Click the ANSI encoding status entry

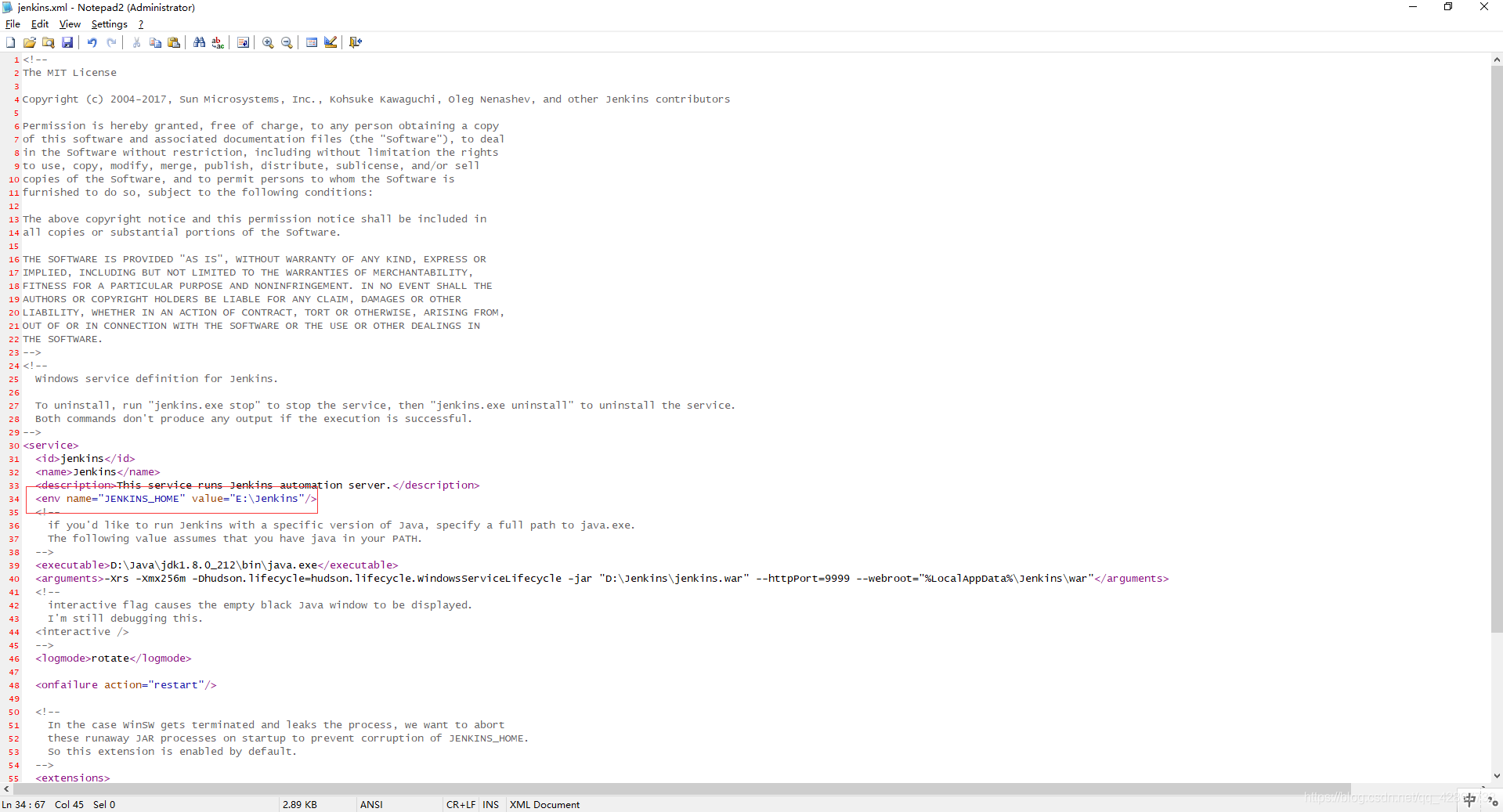click(x=371, y=805)
